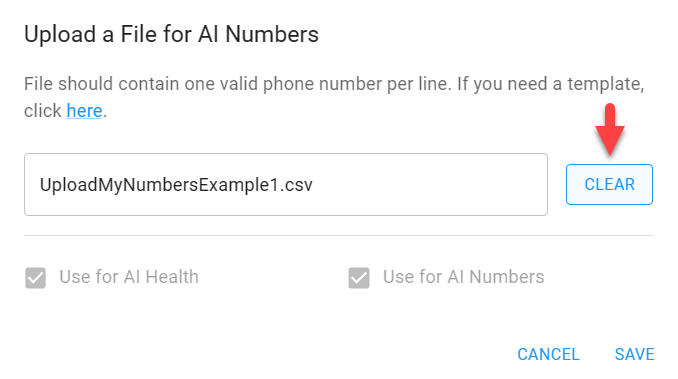678x379 pixels.
Task: Select the file name text UploadMyNumbersExample1.csv
Action: [x=176, y=185]
